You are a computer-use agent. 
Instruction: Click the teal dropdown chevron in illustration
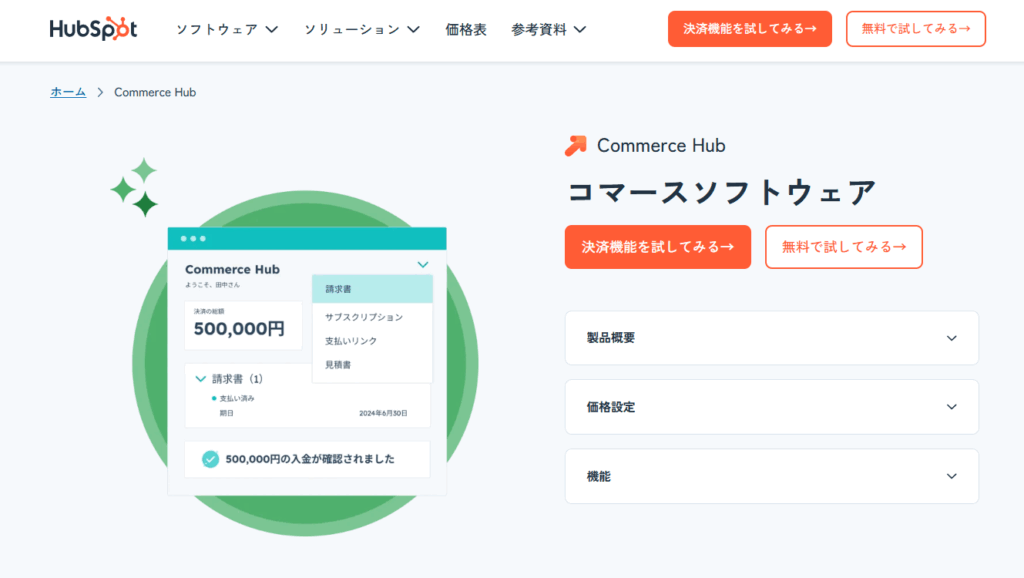(x=423, y=265)
